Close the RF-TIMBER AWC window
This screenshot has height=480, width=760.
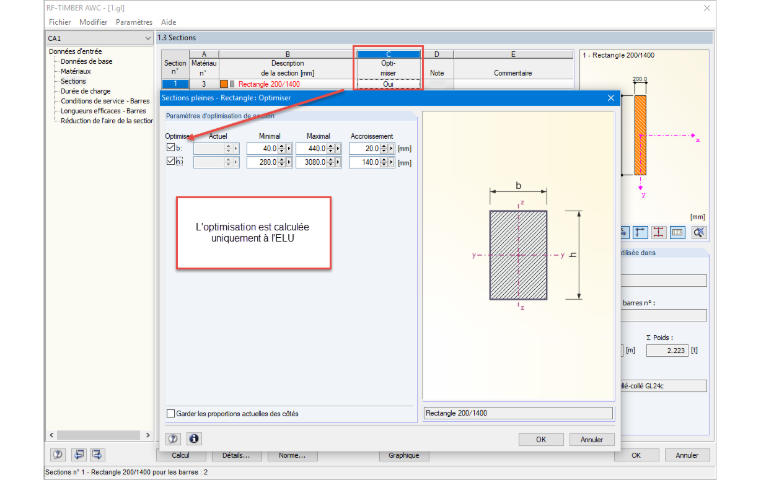(707, 8)
